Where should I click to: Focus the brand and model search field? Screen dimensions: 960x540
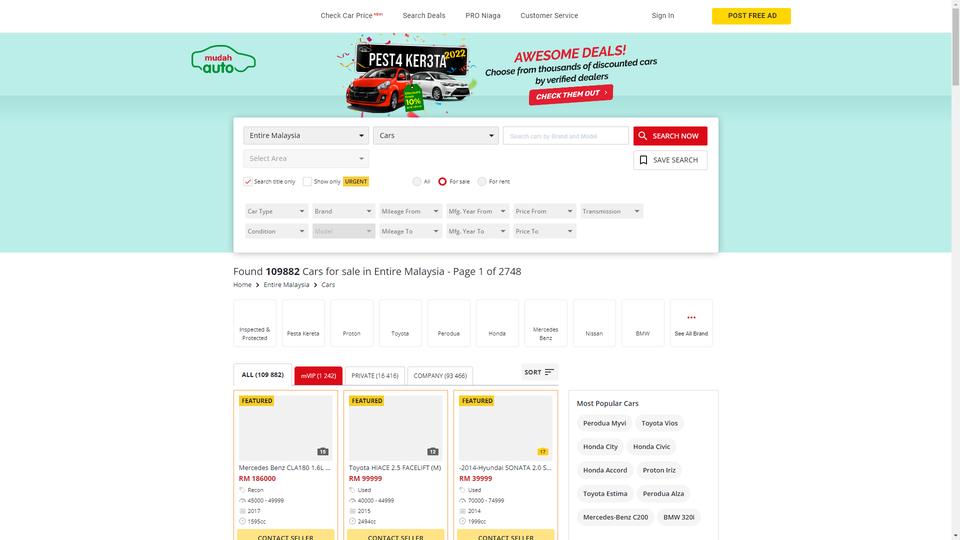[x=566, y=136]
